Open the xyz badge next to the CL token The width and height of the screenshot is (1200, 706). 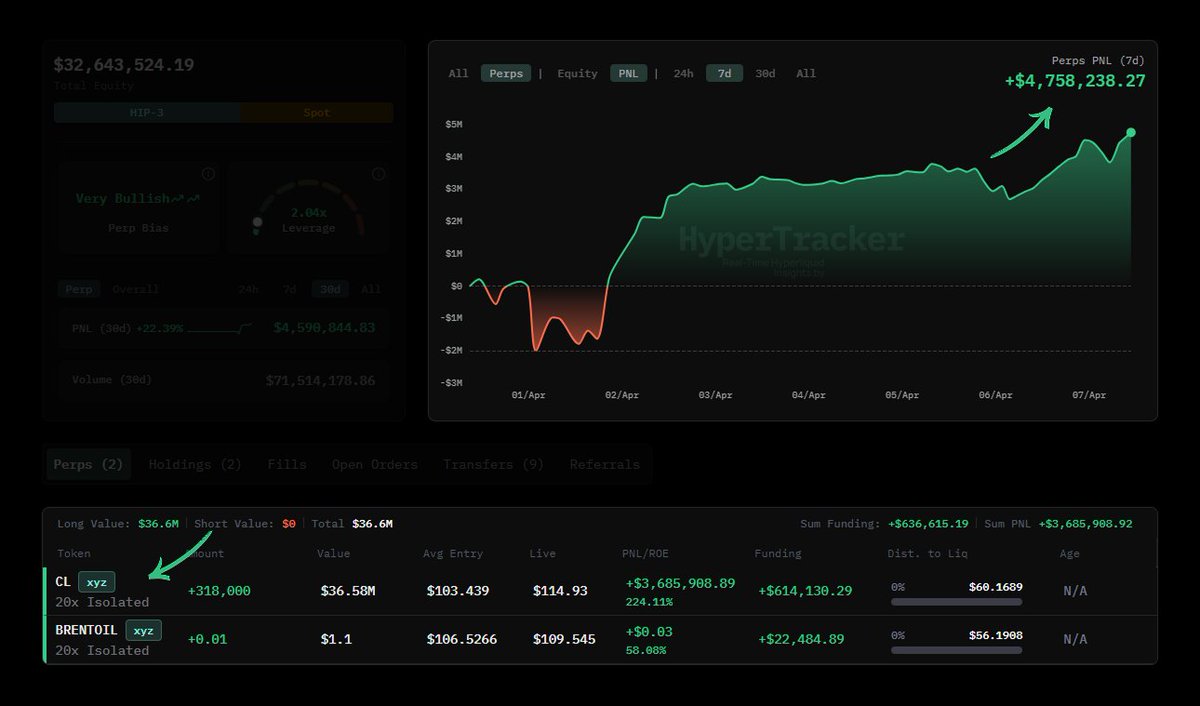pos(96,581)
